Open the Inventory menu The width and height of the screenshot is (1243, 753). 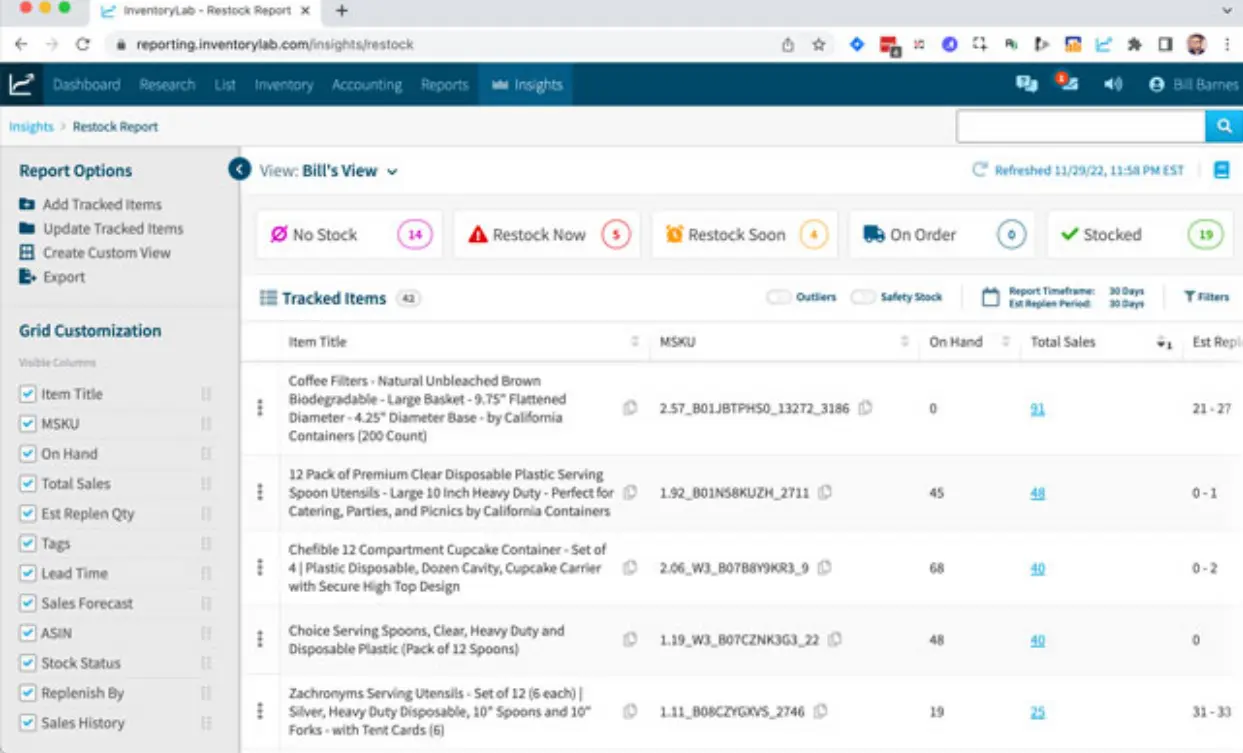click(x=284, y=85)
